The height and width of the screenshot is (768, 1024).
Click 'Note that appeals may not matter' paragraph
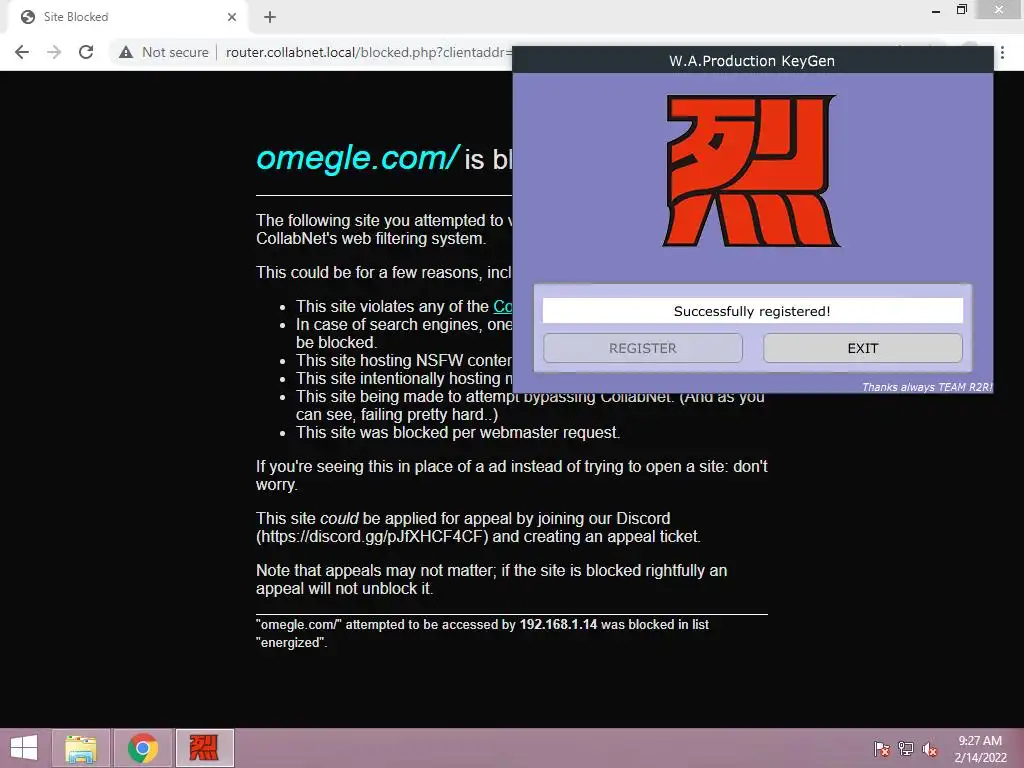tap(491, 579)
